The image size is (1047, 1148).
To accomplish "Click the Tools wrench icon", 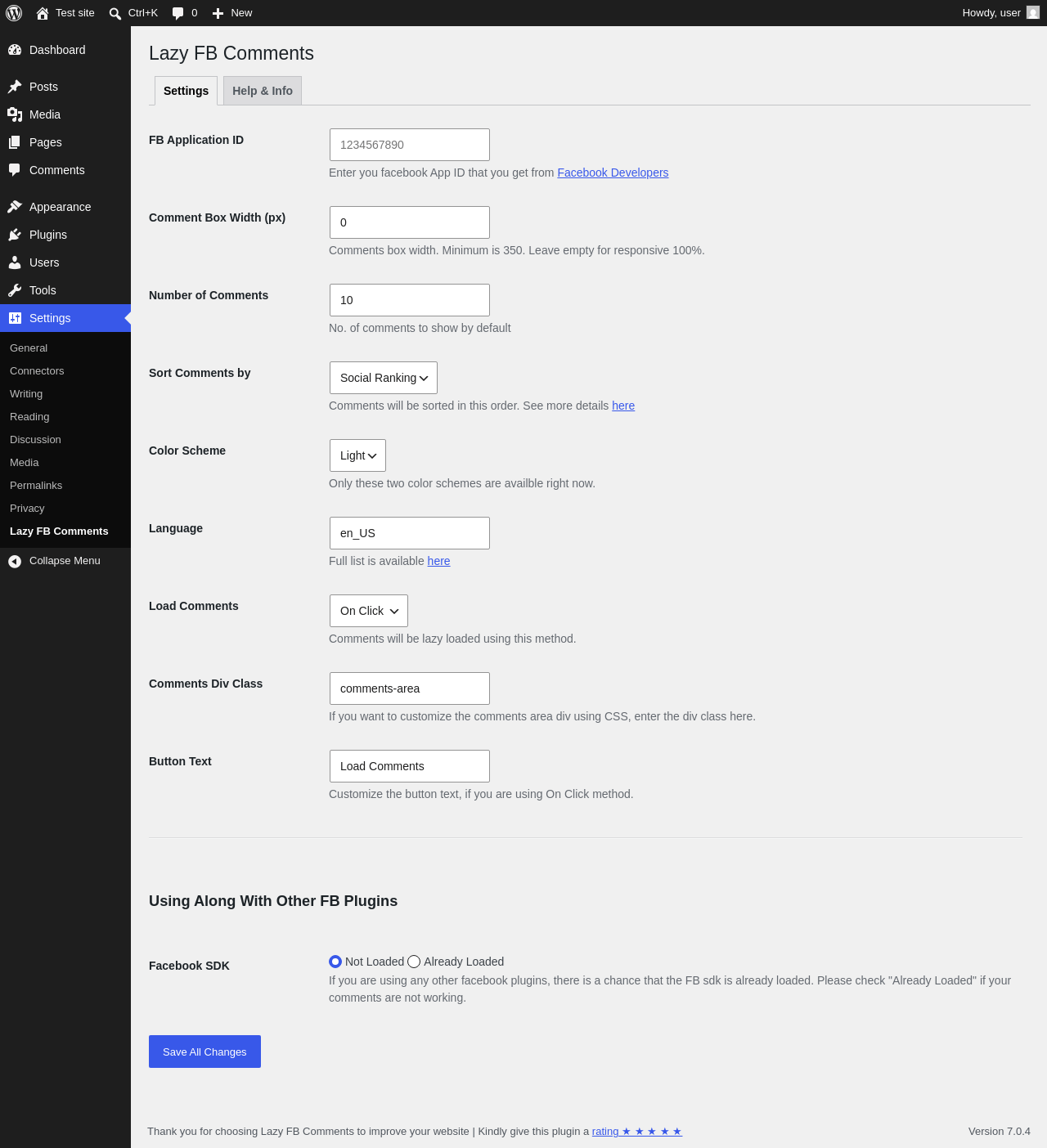I will pyautogui.click(x=15, y=290).
